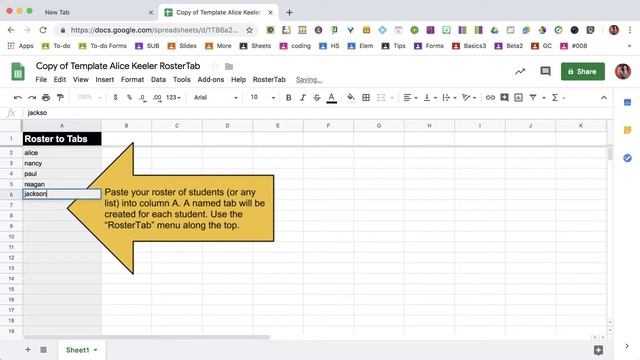Viewport: 640px width, 360px height.
Task: Open Calendar side panel icon
Action: coord(627,102)
